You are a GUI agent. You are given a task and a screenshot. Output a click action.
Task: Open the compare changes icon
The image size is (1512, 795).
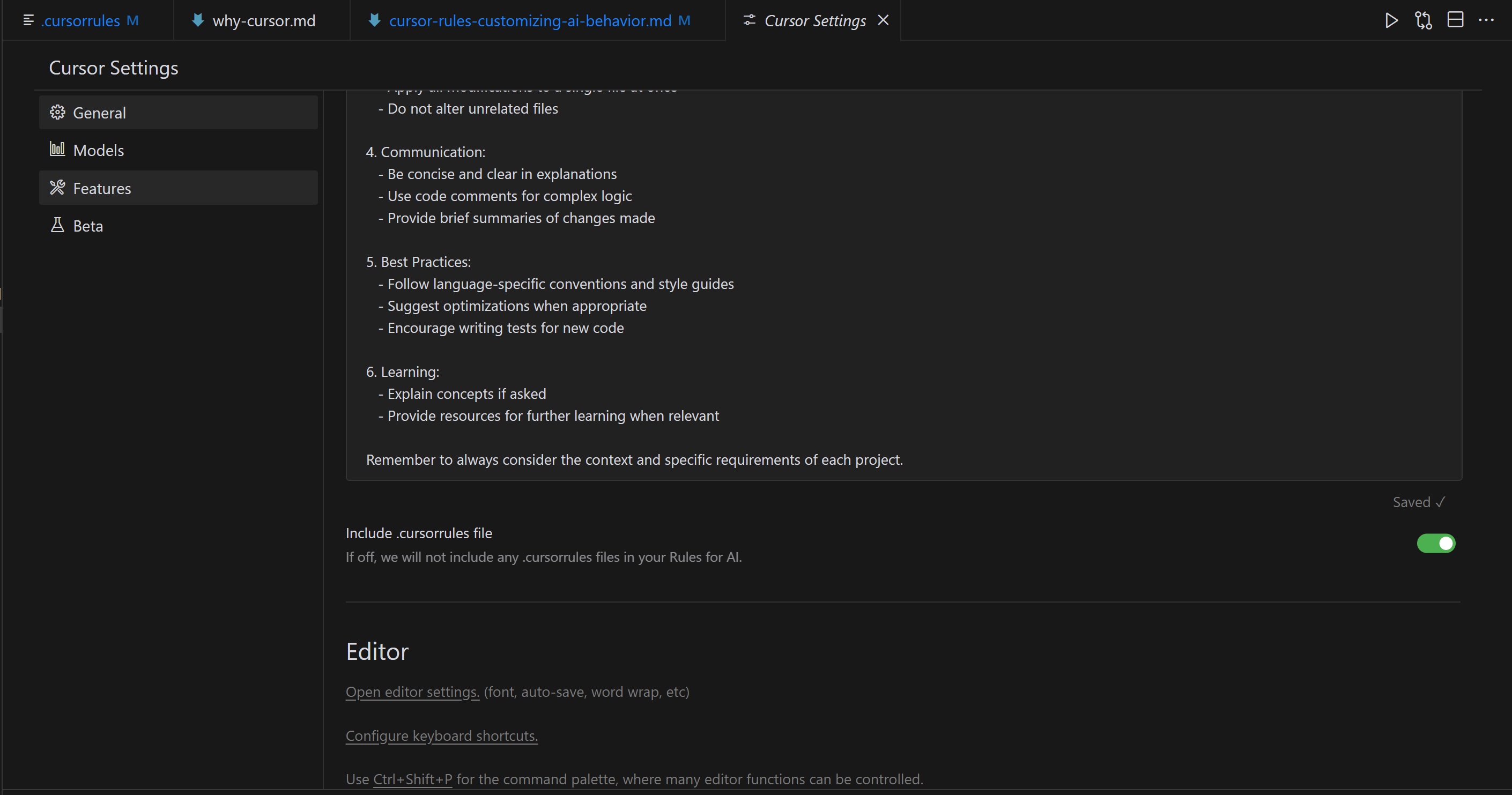pyautogui.click(x=1424, y=20)
